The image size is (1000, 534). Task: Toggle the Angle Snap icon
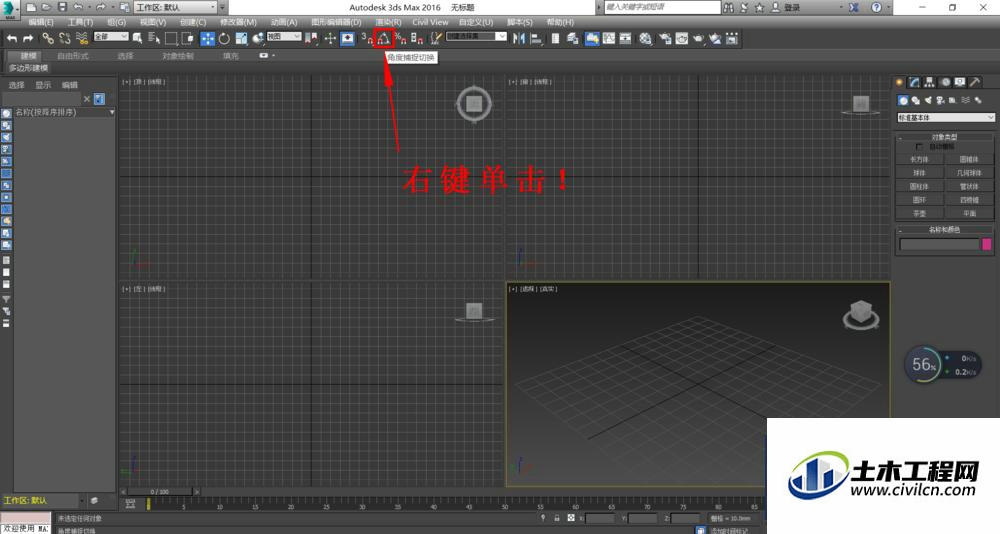click(x=383, y=38)
